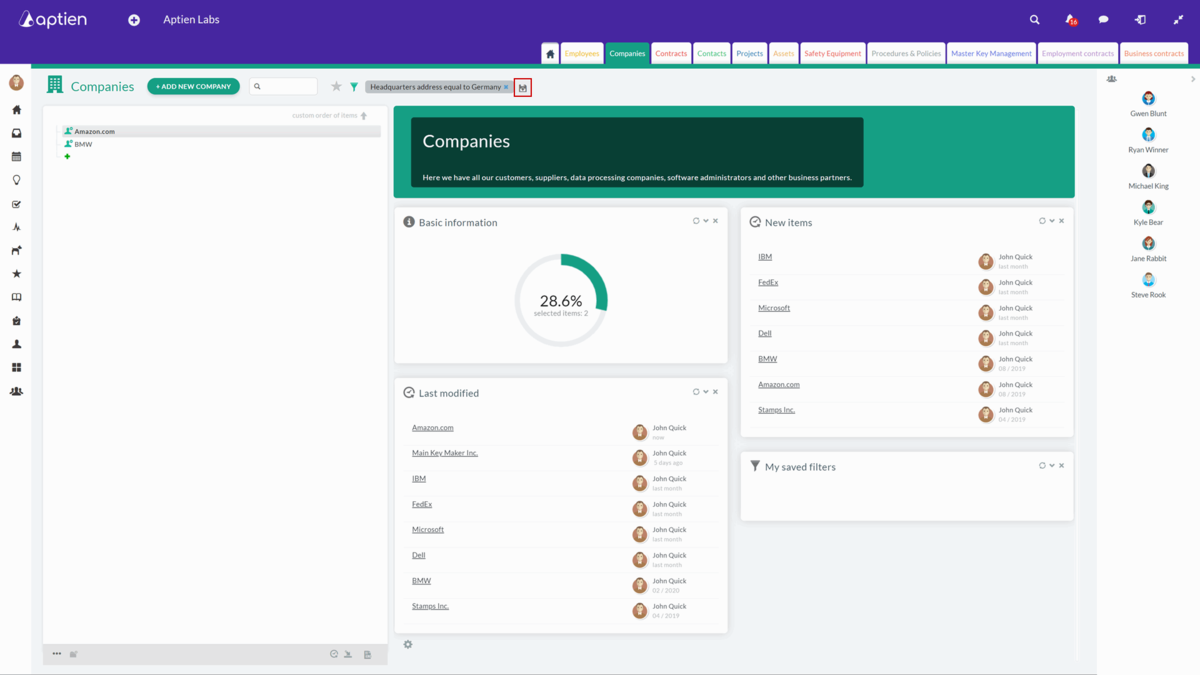Viewport: 1200px width, 675px height.
Task: Close the My saved filters widget
Action: (x=1062, y=466)
